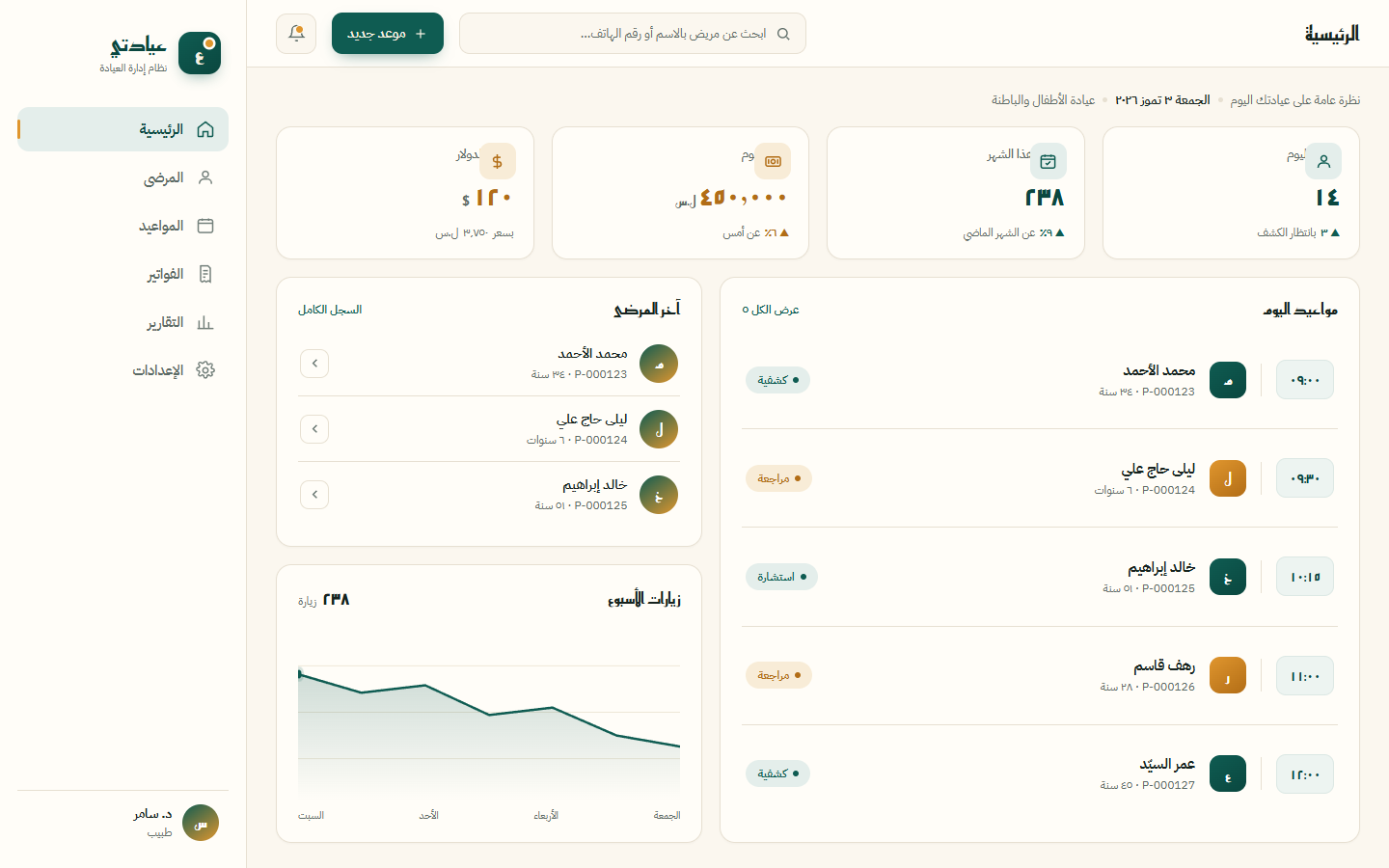This screenshot has height=868, width=1389.
Task: Go to the الرئيسية sidebar item
Action: pos(123,129)
